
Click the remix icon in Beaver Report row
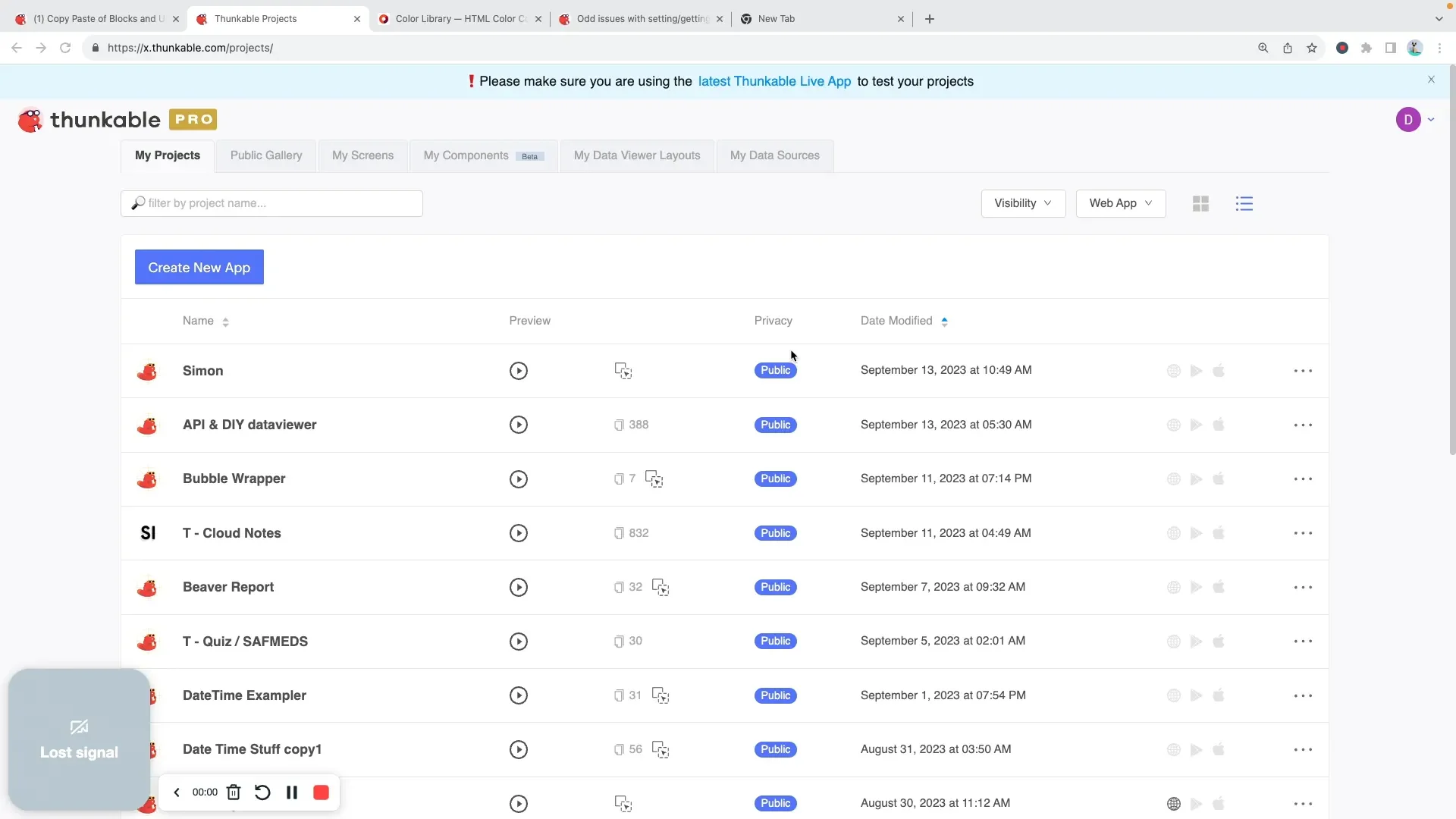661,588
